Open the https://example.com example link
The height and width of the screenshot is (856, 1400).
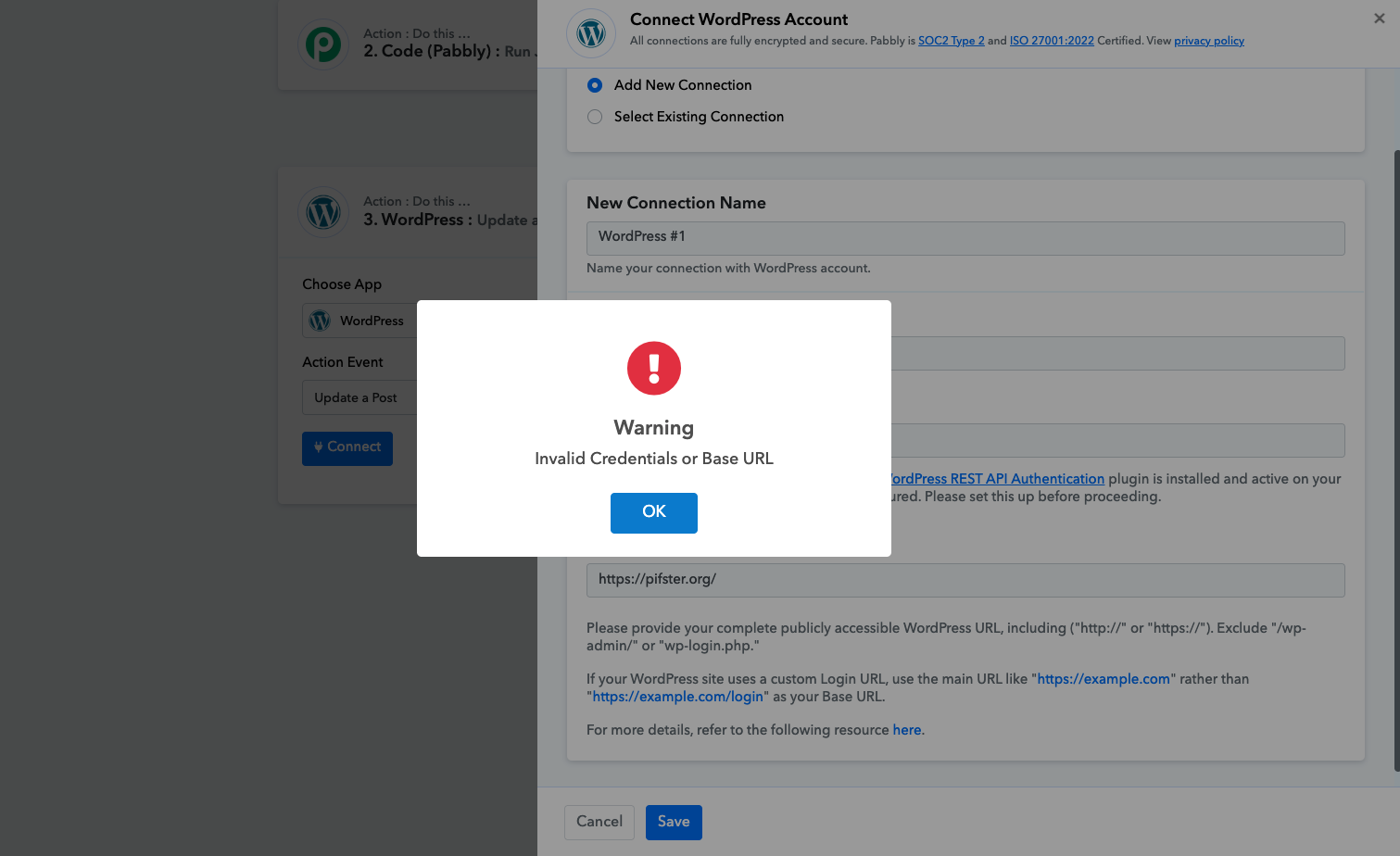[x=1104, y=679]
